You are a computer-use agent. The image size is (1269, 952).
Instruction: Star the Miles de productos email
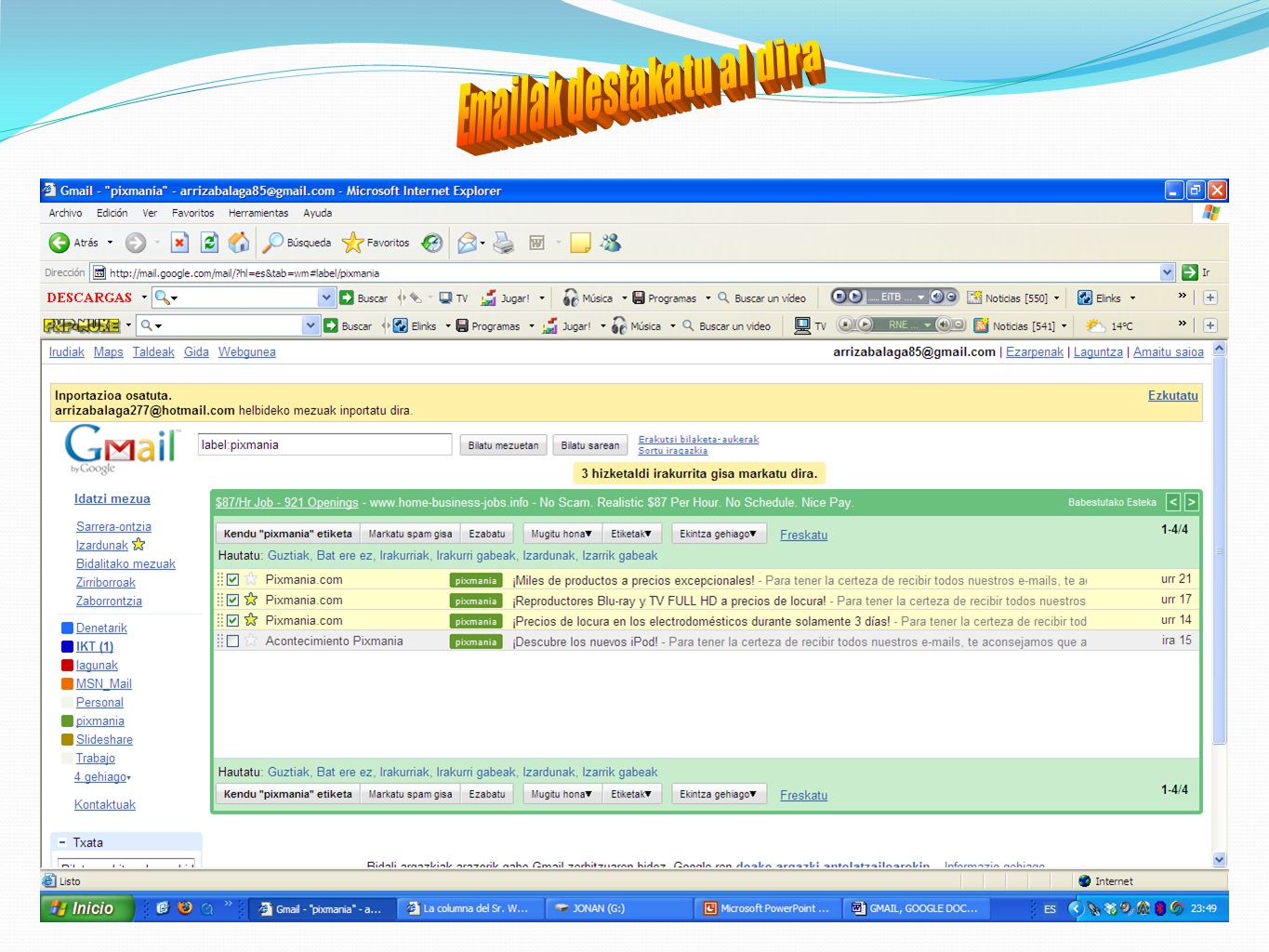pos(251,579)
